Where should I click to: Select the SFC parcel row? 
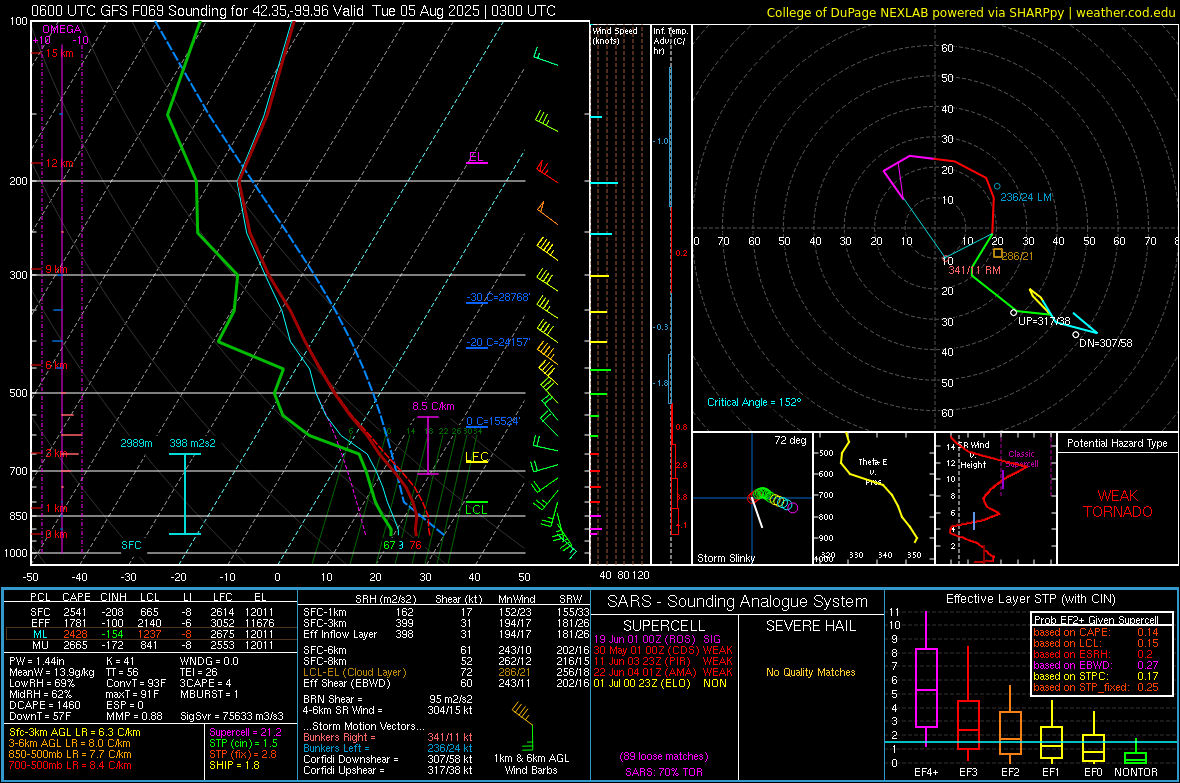[151, 613]
